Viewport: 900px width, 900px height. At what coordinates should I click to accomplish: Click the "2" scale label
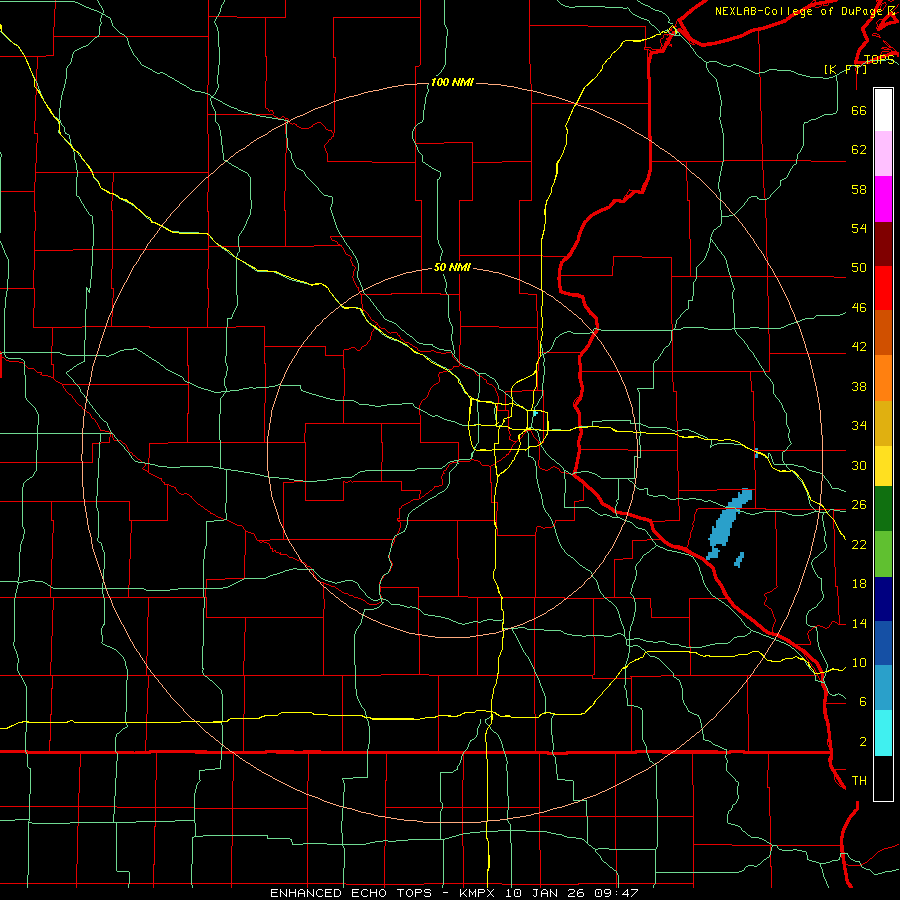(x=863, y=742)
